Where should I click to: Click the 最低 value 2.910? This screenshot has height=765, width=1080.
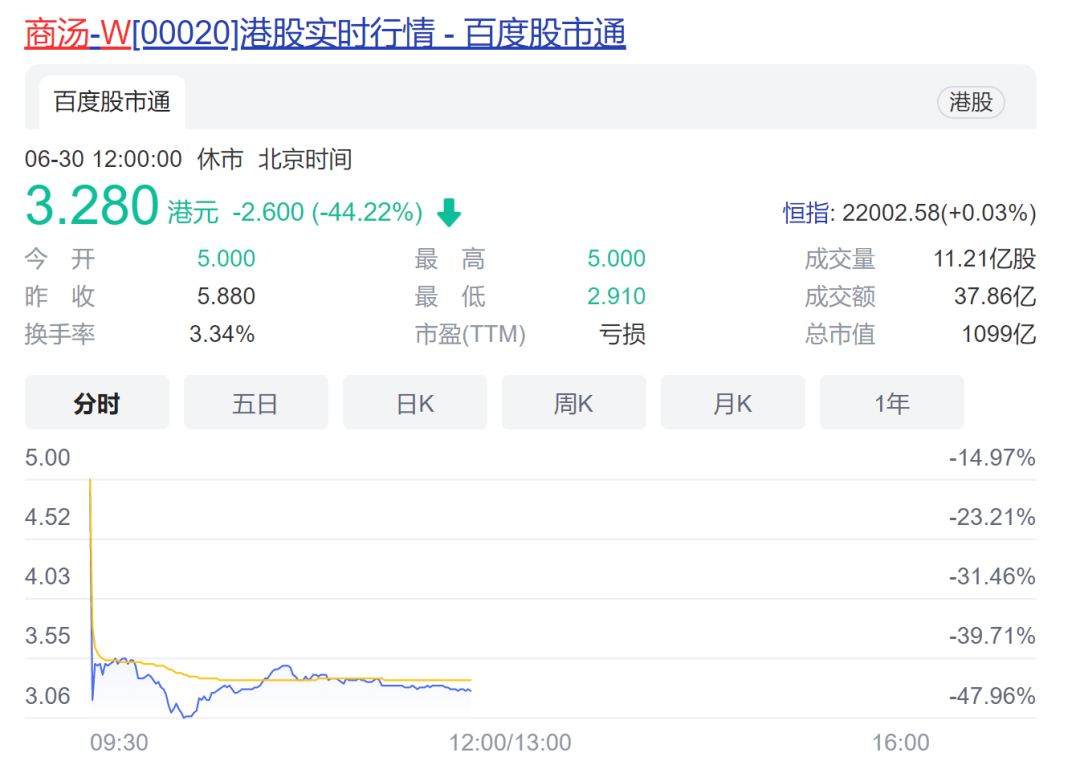point(616,296)
